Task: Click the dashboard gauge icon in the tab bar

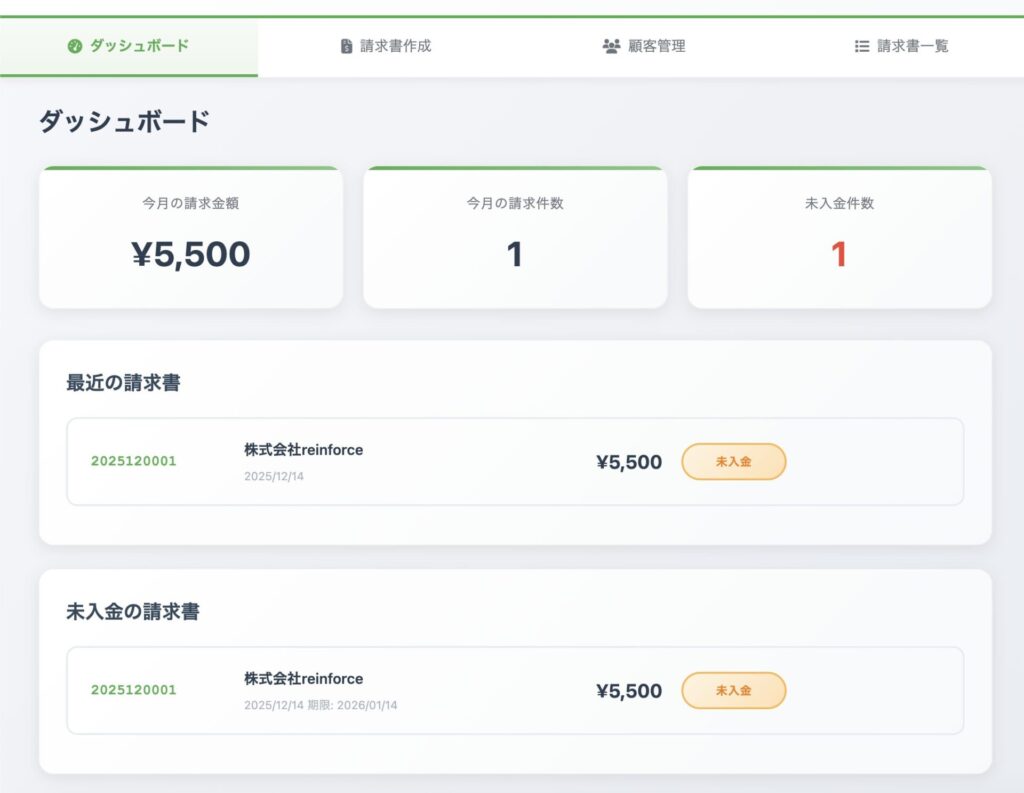Action: [75, 46]
